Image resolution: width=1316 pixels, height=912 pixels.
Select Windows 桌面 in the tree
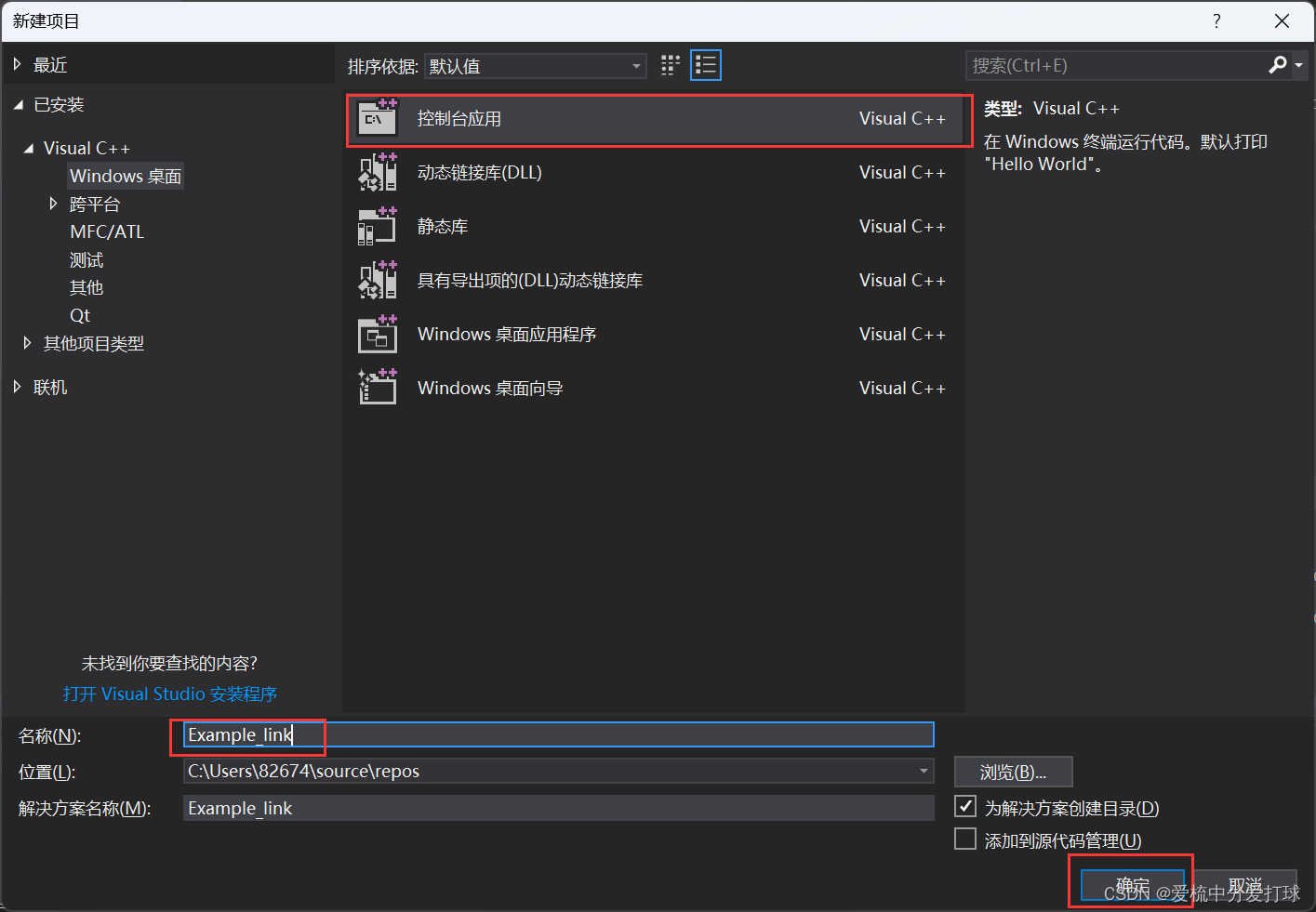click(x=126, y=176)
